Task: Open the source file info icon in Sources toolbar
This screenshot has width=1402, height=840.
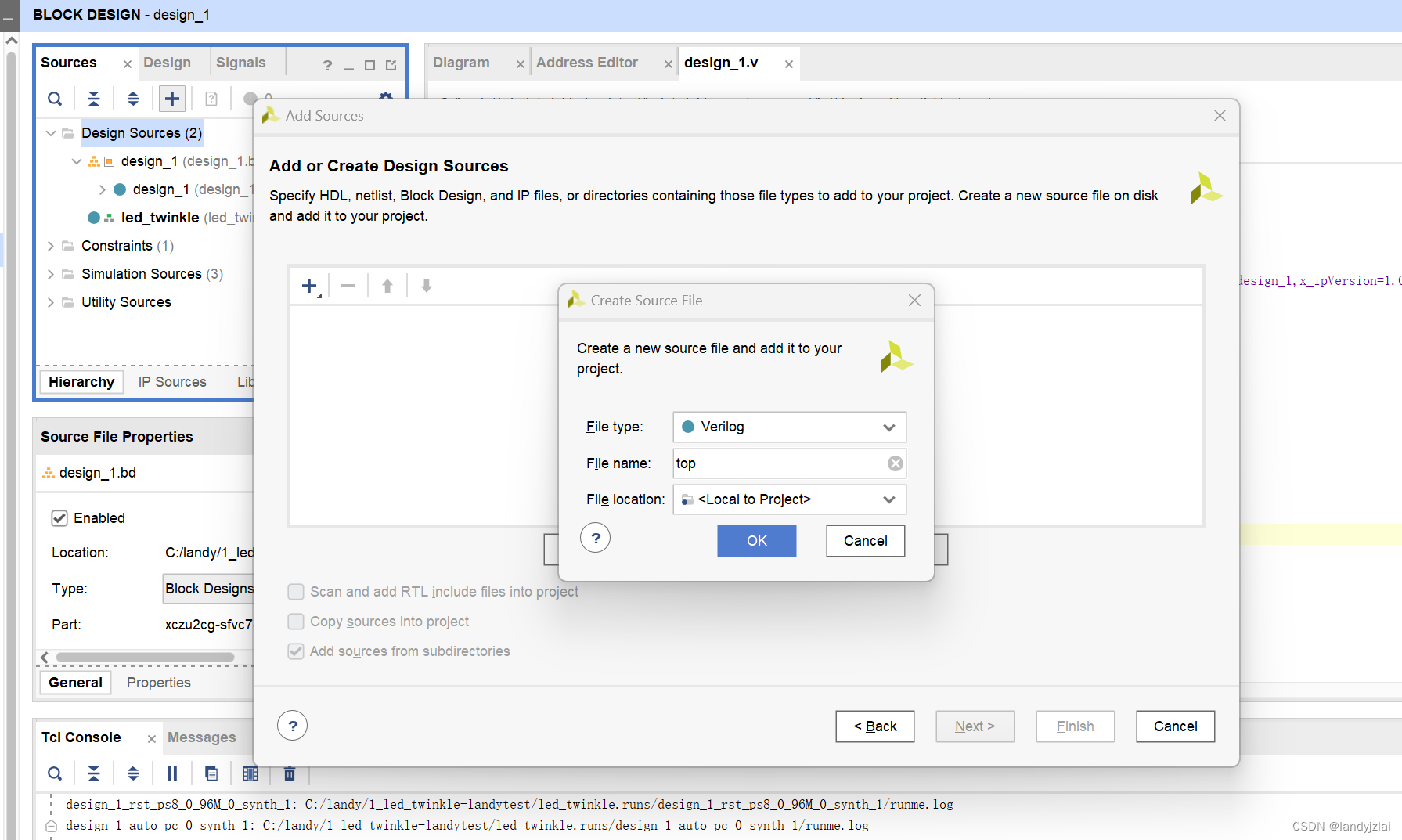Action: (211, 99)
